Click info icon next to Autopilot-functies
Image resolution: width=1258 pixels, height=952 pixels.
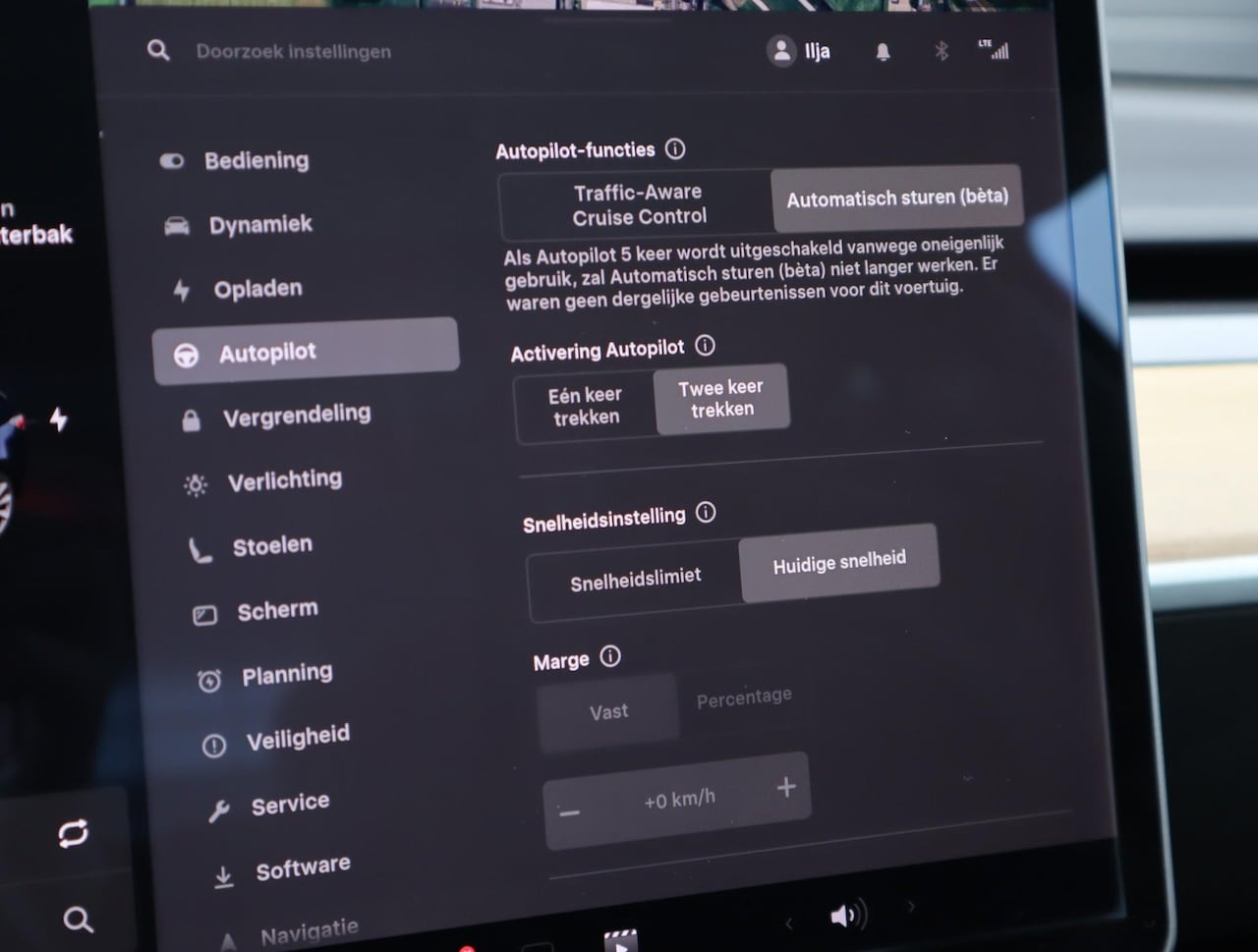pyautogui.click(x=675, y=149)
